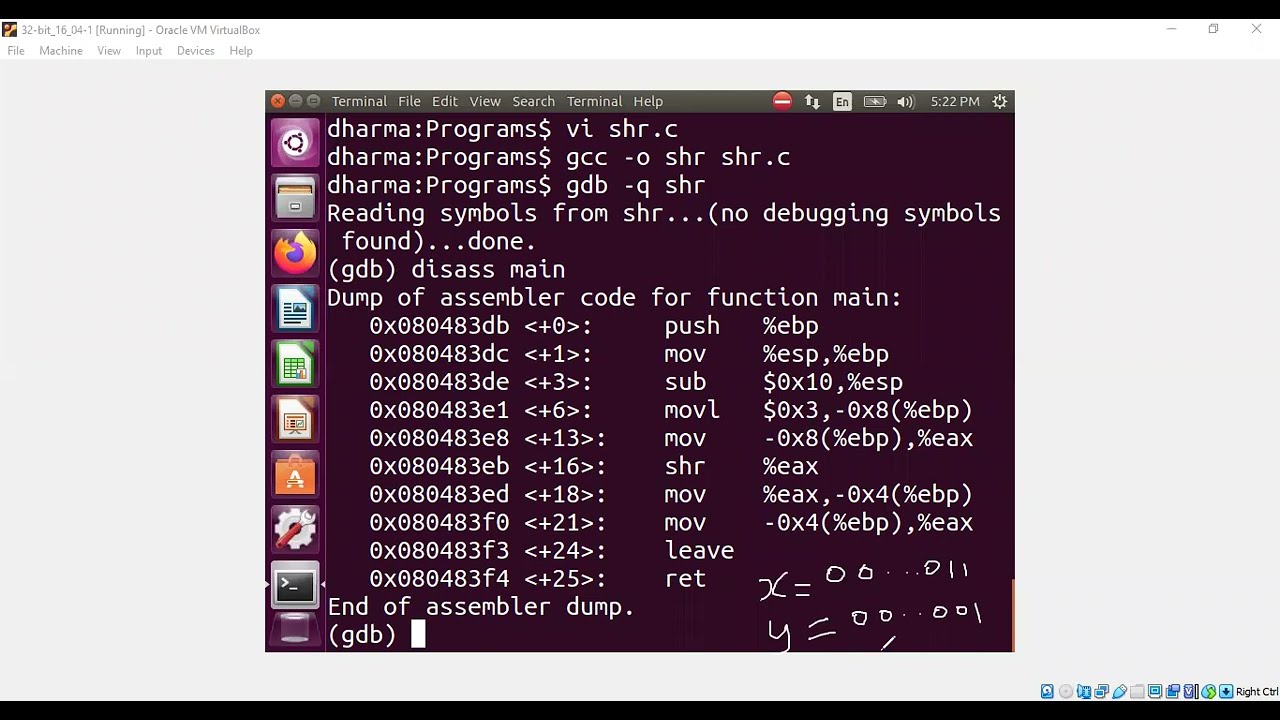
Task: Open the session gear menu in Ubuntu panel
Action: (x=999, y=101)
